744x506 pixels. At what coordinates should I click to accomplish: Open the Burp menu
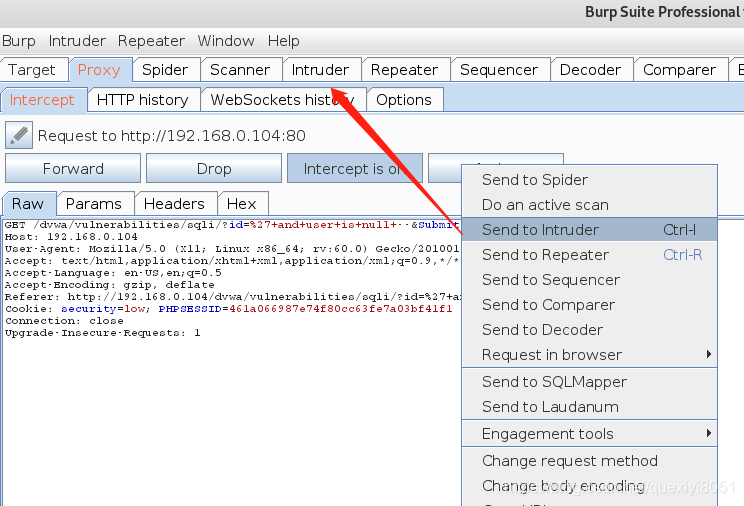19,41
